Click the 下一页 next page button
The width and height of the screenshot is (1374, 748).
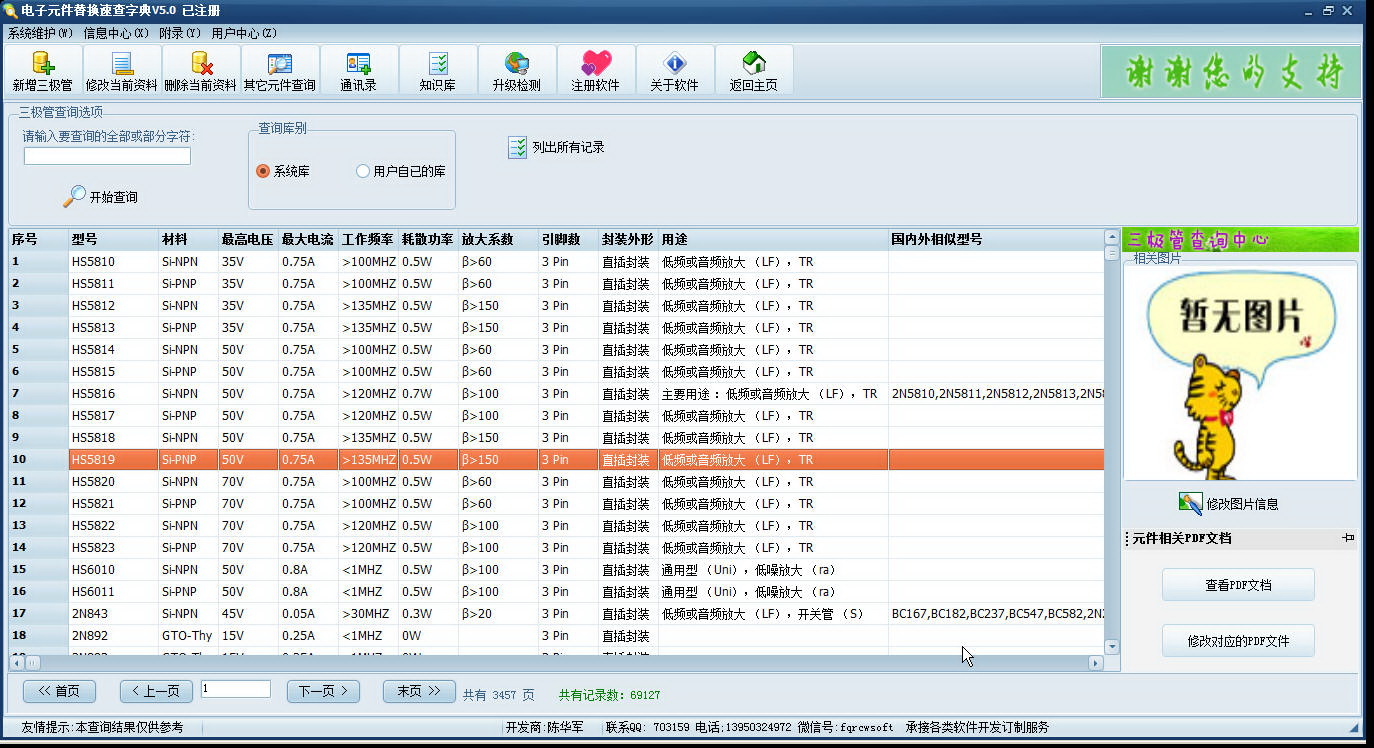[x=323, y=691]
